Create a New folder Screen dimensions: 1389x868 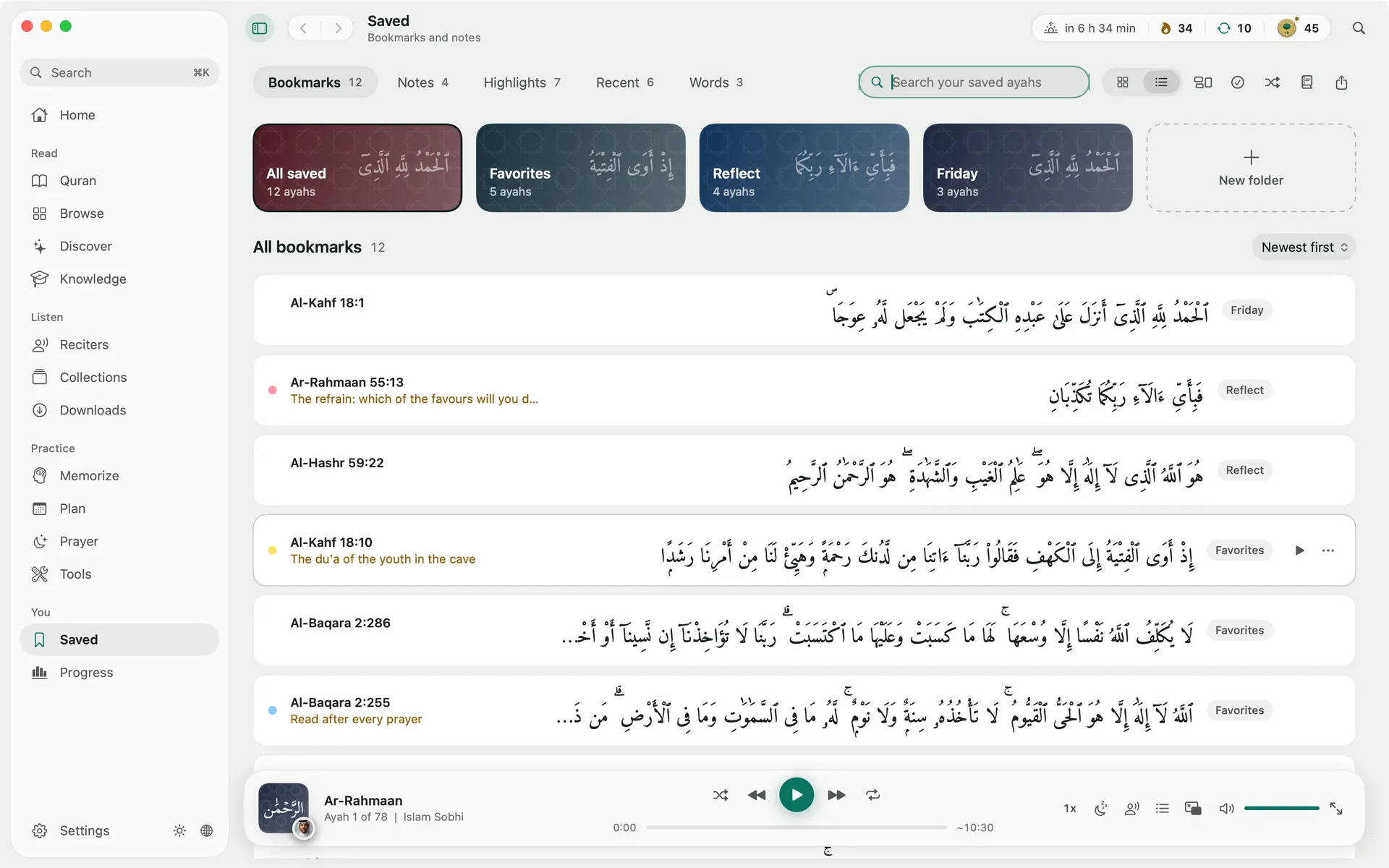(1251, 168)
